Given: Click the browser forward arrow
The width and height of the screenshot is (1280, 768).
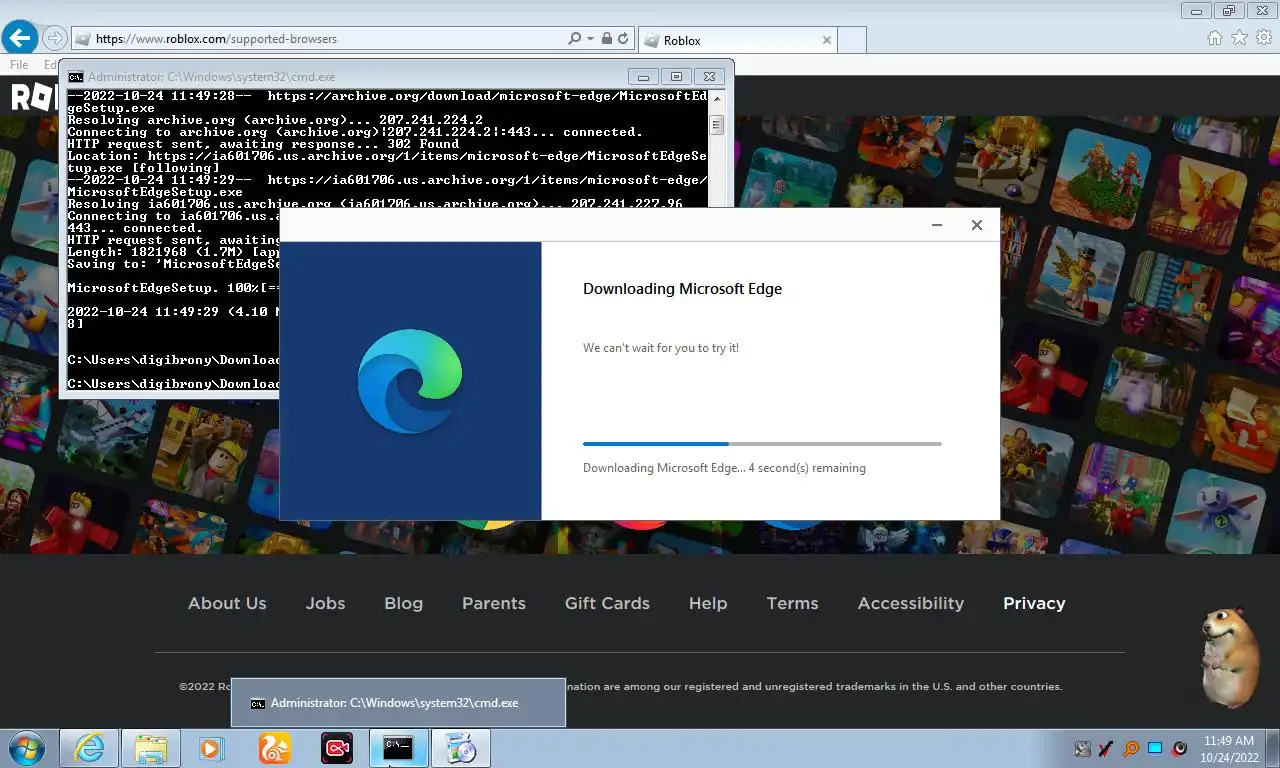Looking at the screenshot, I should click(x=55, y=39).
